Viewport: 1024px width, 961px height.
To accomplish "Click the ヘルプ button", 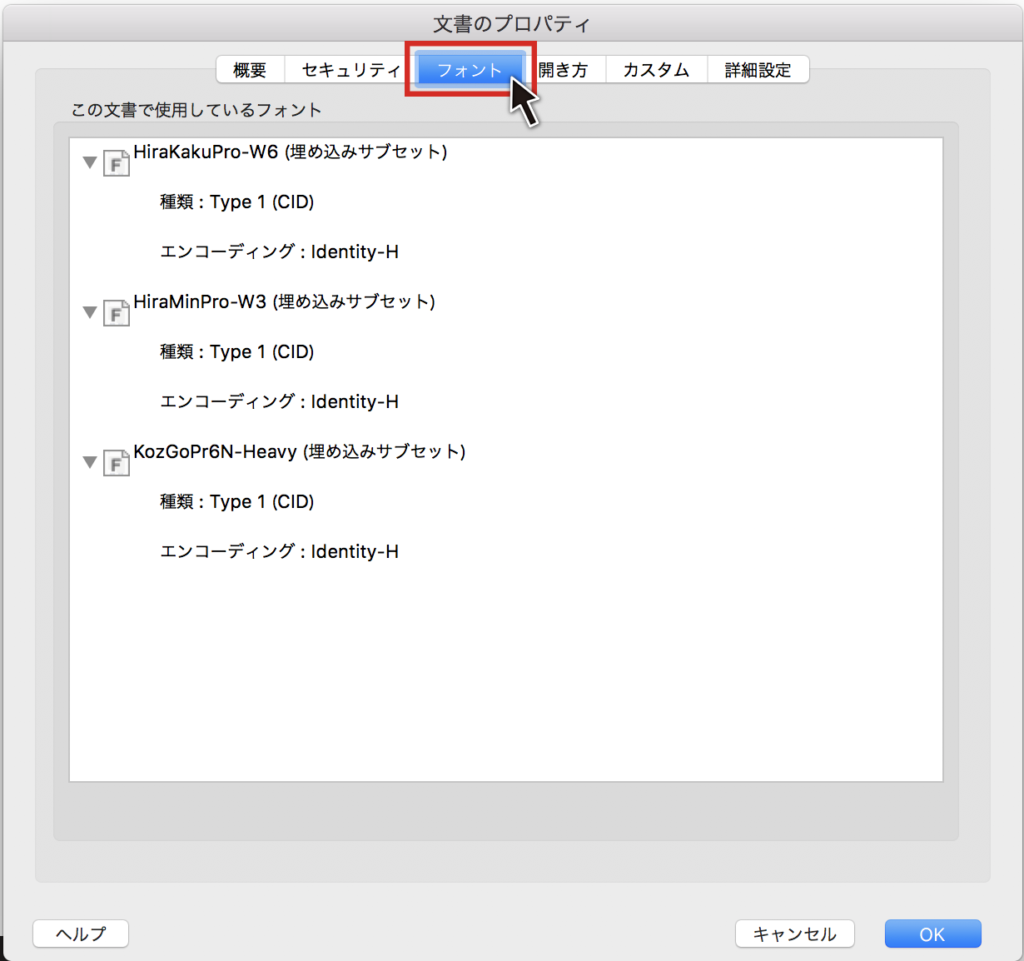I will [x=81, y=934].
